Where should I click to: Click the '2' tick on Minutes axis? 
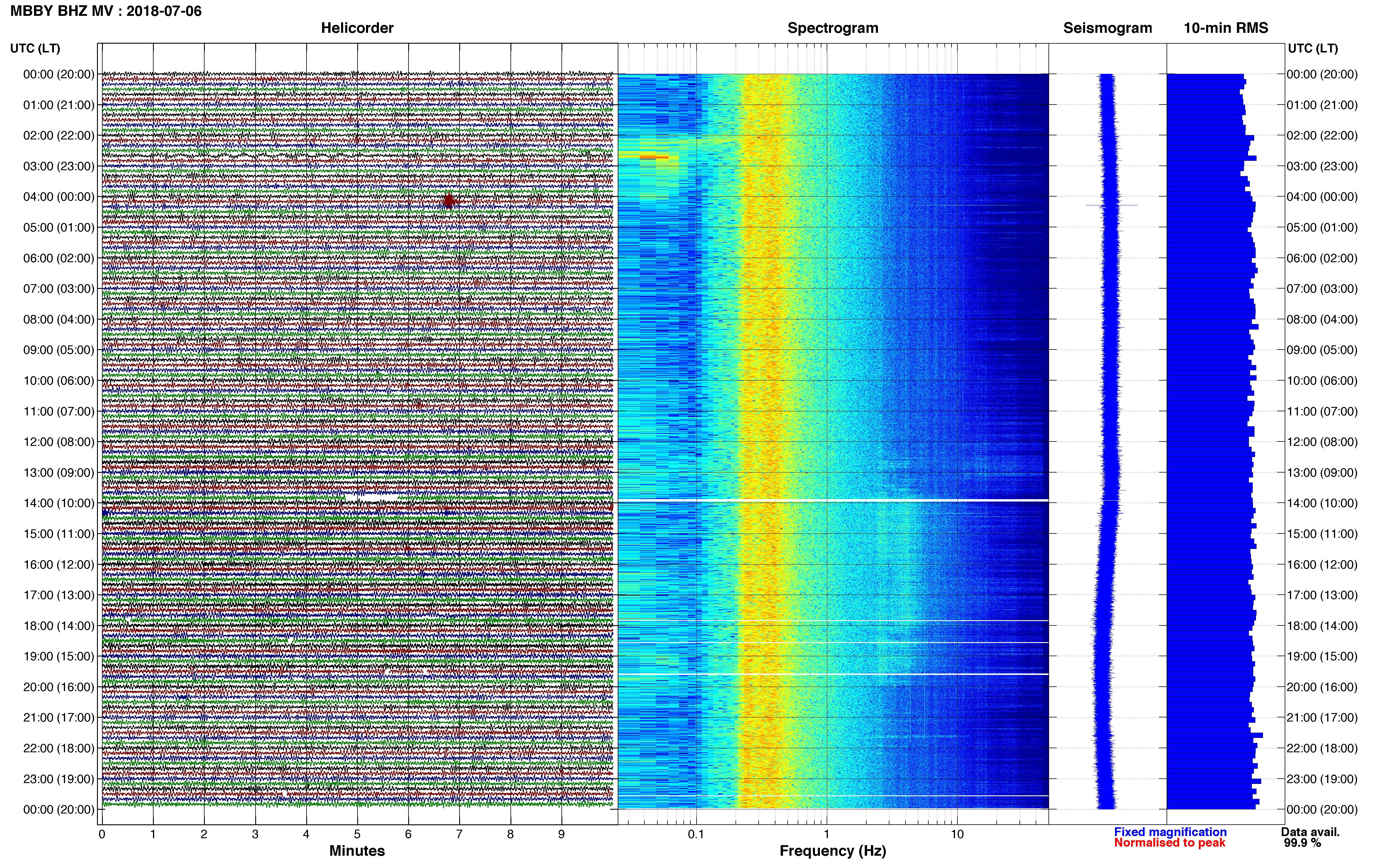click(204, 834)
